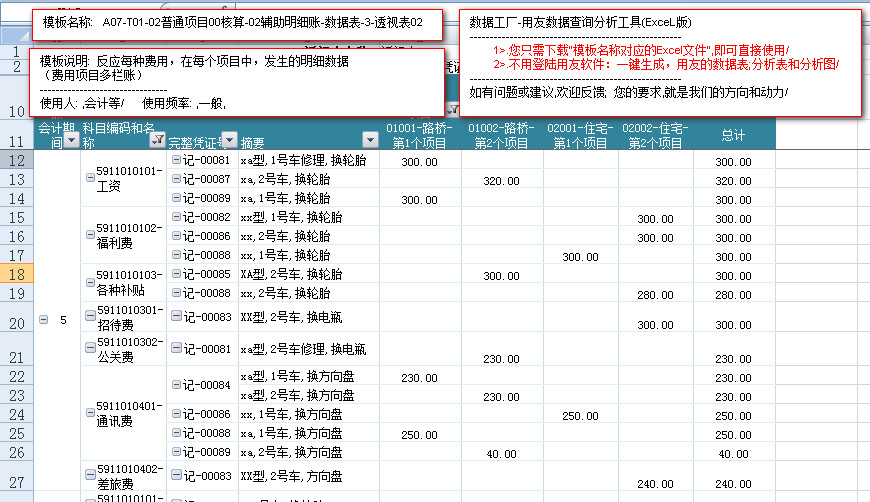
Task: Select the 02002-住宅-第2个项目 column header
Action: point(656,135)
